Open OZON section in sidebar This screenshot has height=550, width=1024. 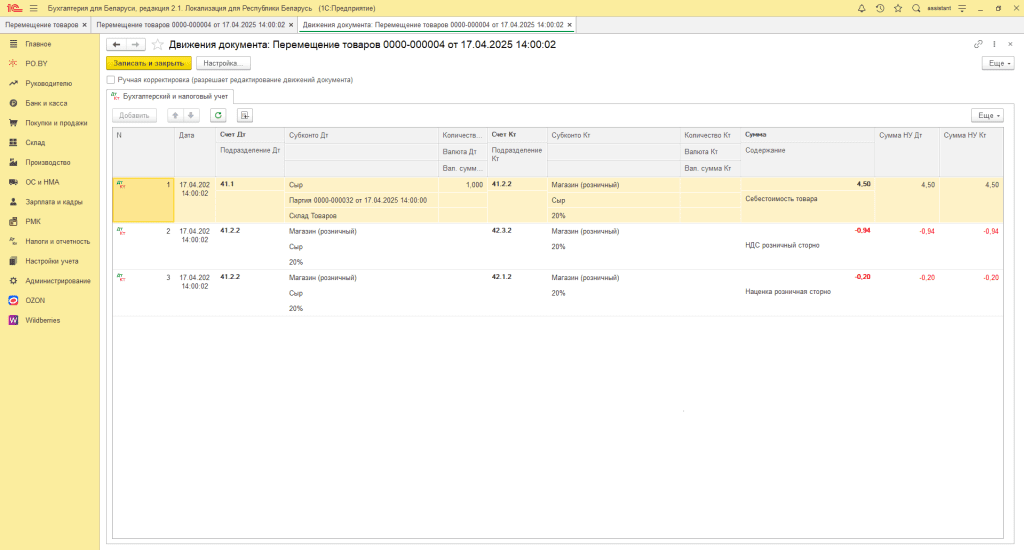coord(35,300)
